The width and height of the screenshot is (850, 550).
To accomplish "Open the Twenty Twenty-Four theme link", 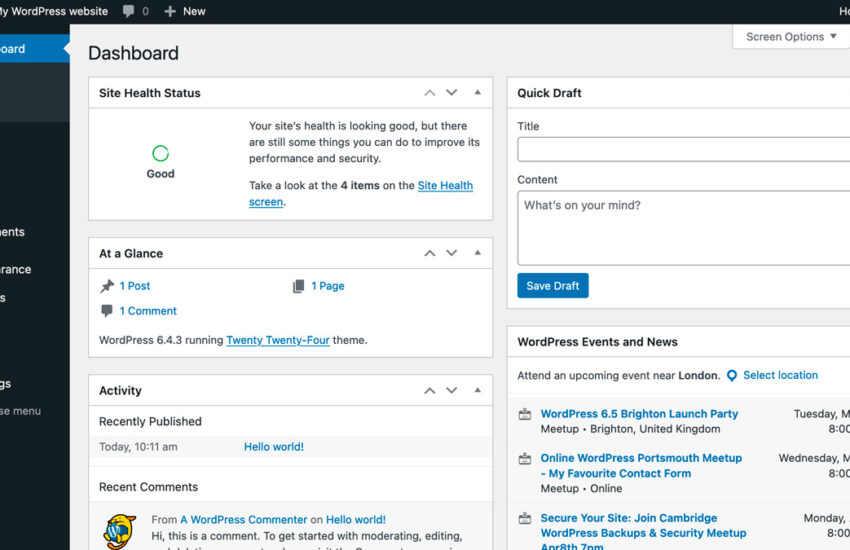I will click(x=277, y=340).
